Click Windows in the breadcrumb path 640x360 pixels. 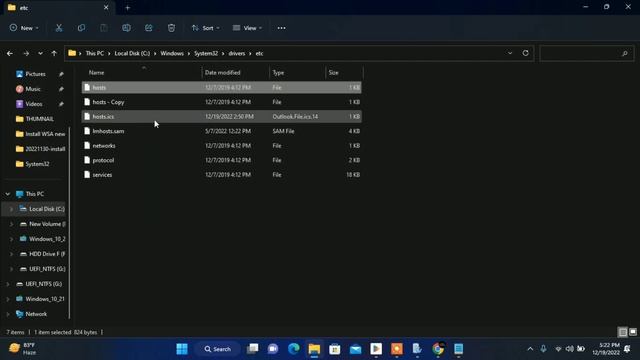point(172,53)
